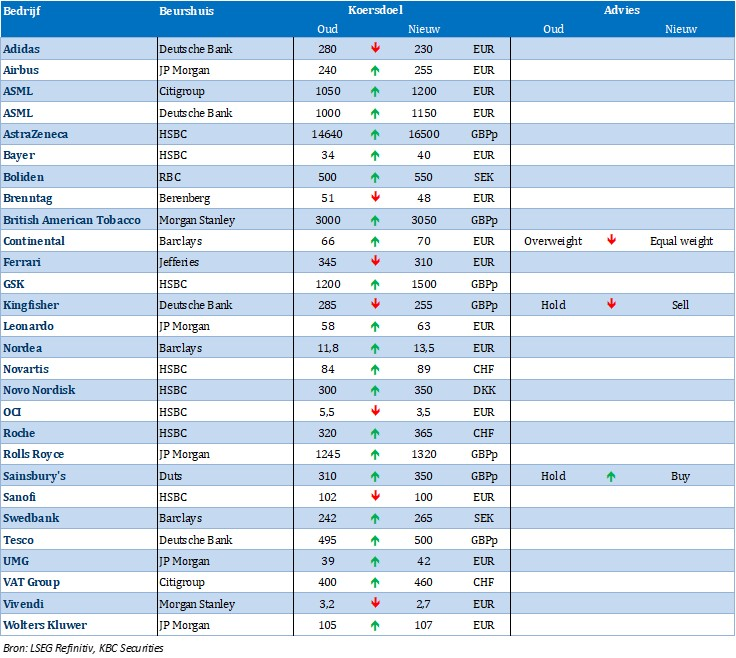Click the Rolls Royce company name

(x=35, y=455)
